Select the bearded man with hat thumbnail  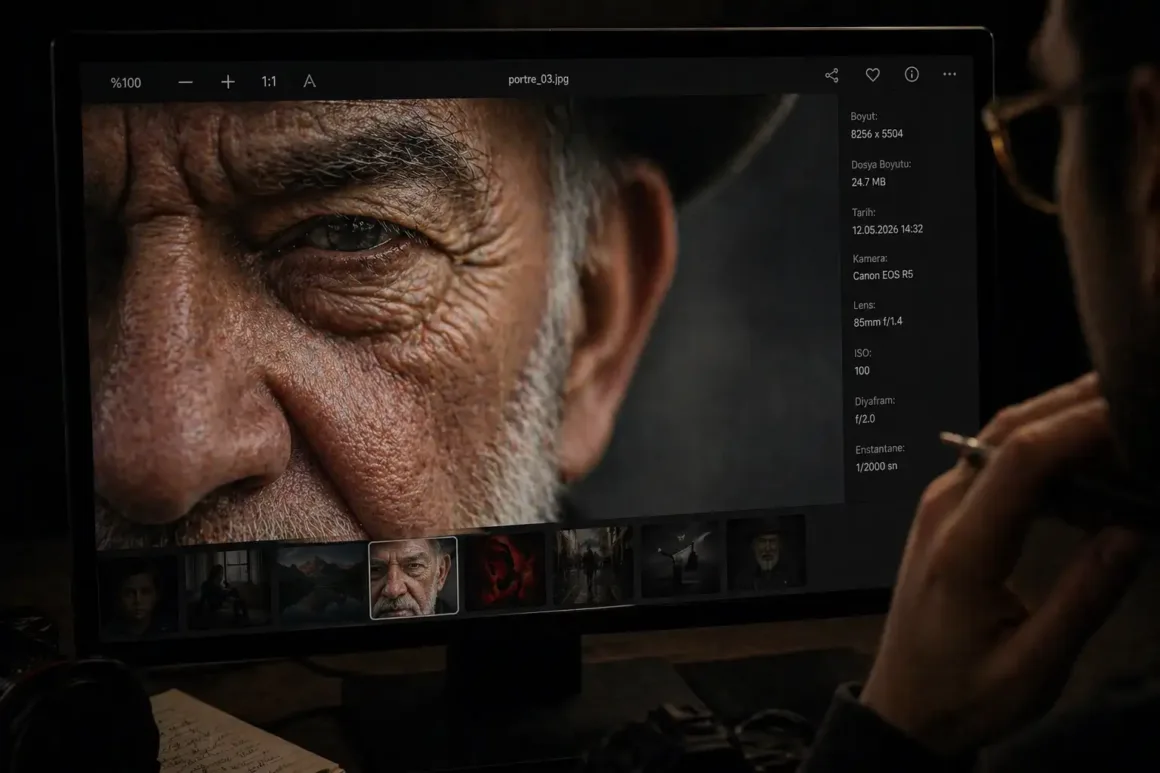765,553
